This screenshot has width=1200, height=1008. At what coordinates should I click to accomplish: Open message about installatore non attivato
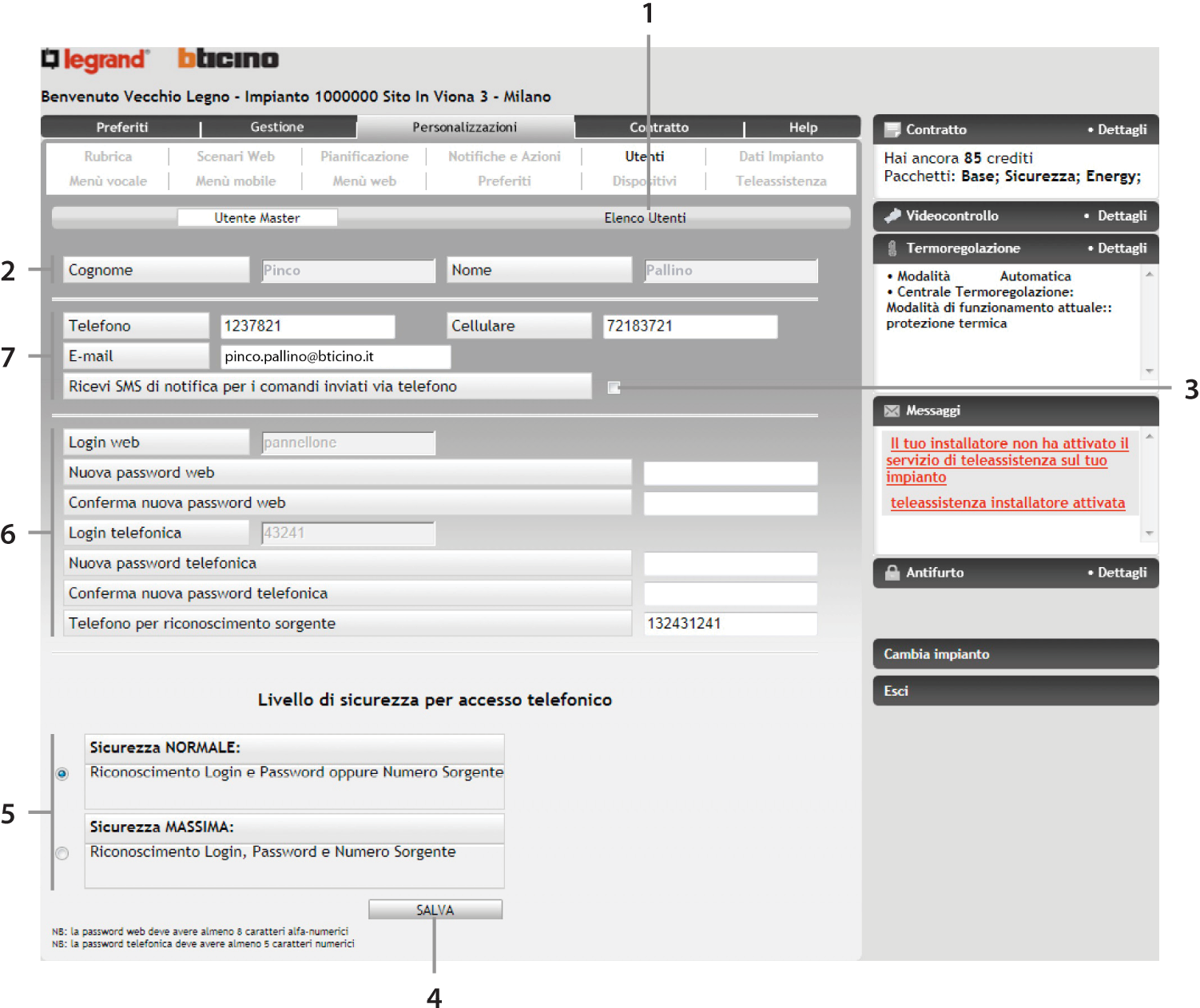click(x=1007, y=460)
